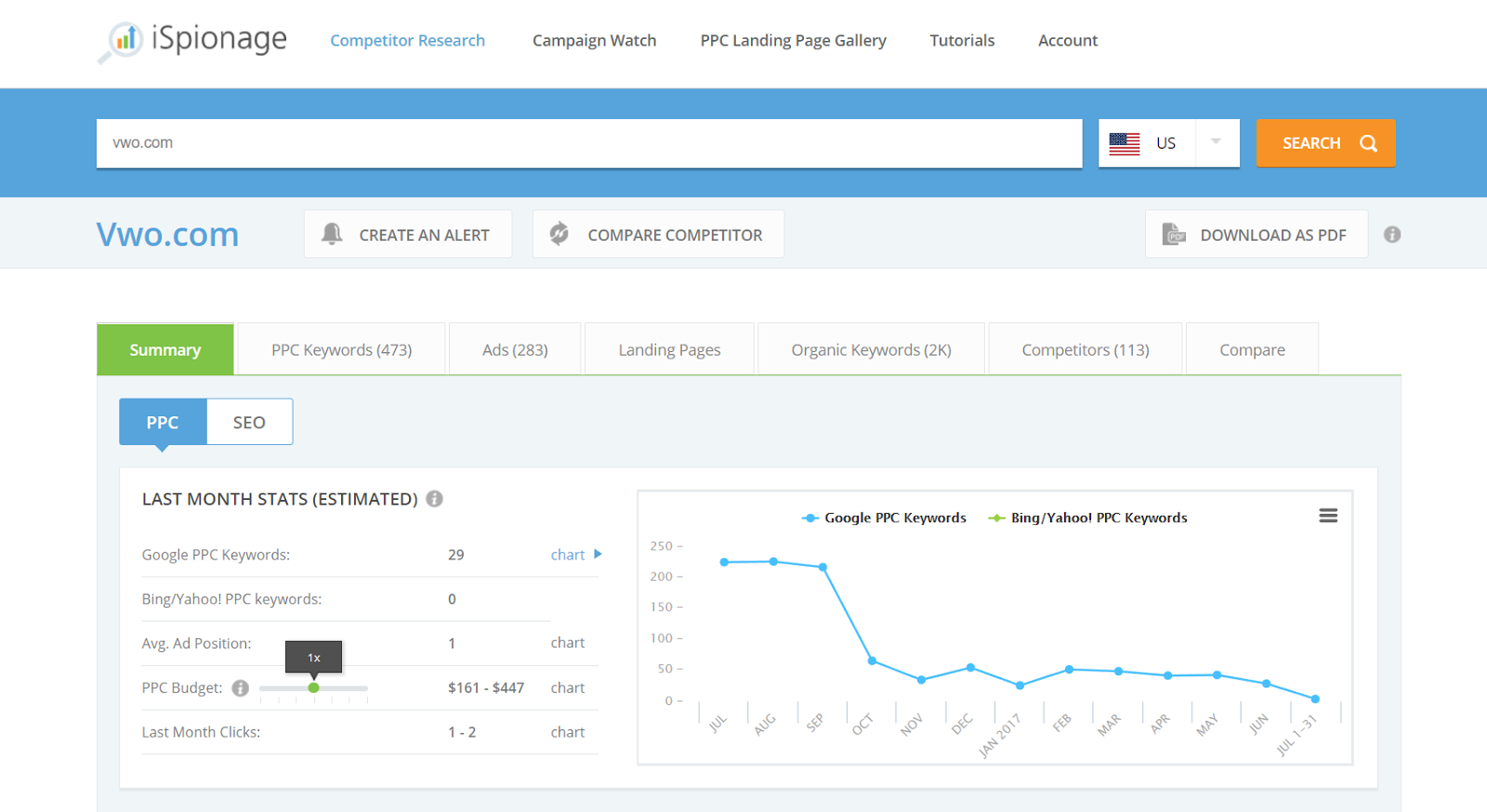Screen dimensions: 1487x812
Task: Click the US flag icon
Action: pos(1125,143)
